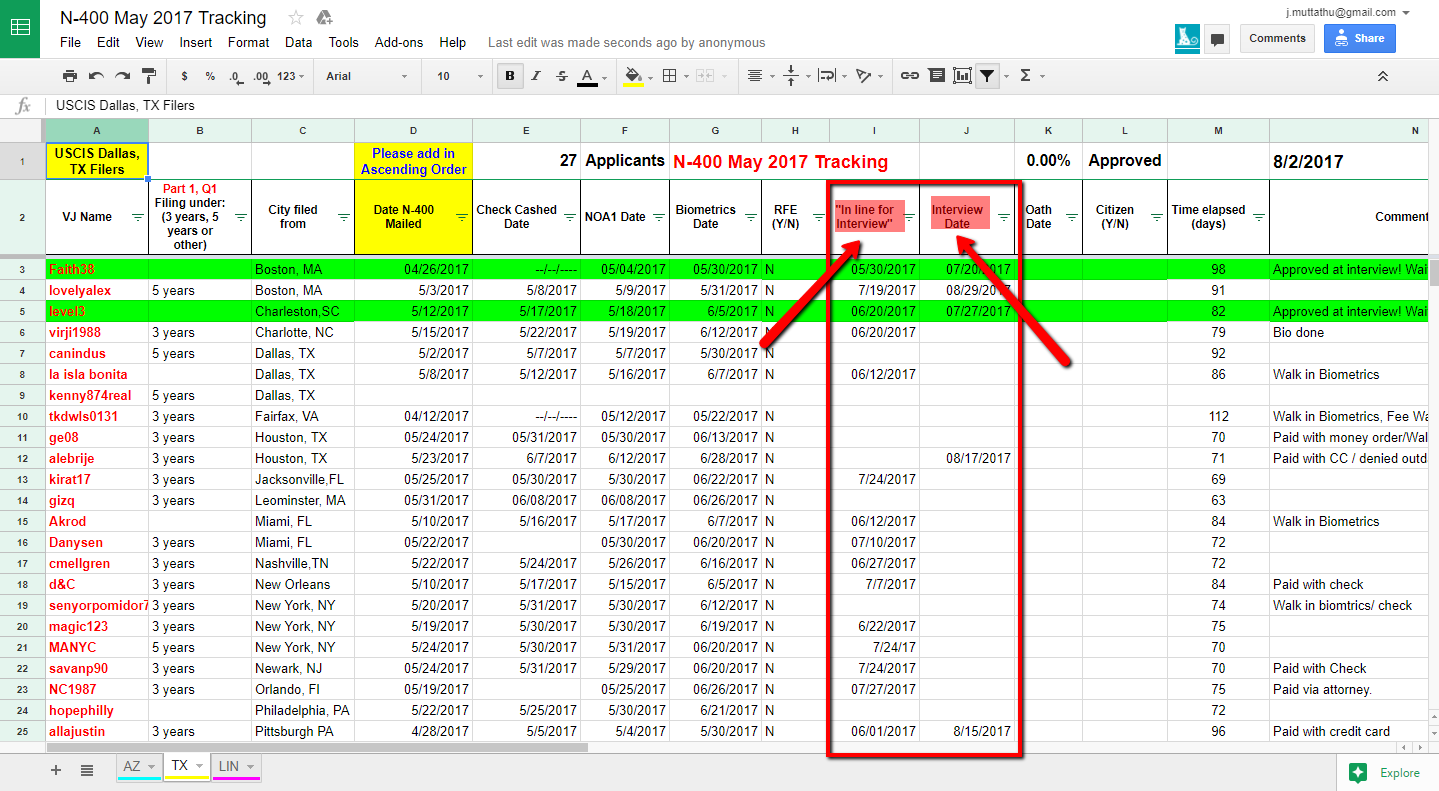1439x791 pixels.
Task: Redo the last undone action
Action: 122,76
